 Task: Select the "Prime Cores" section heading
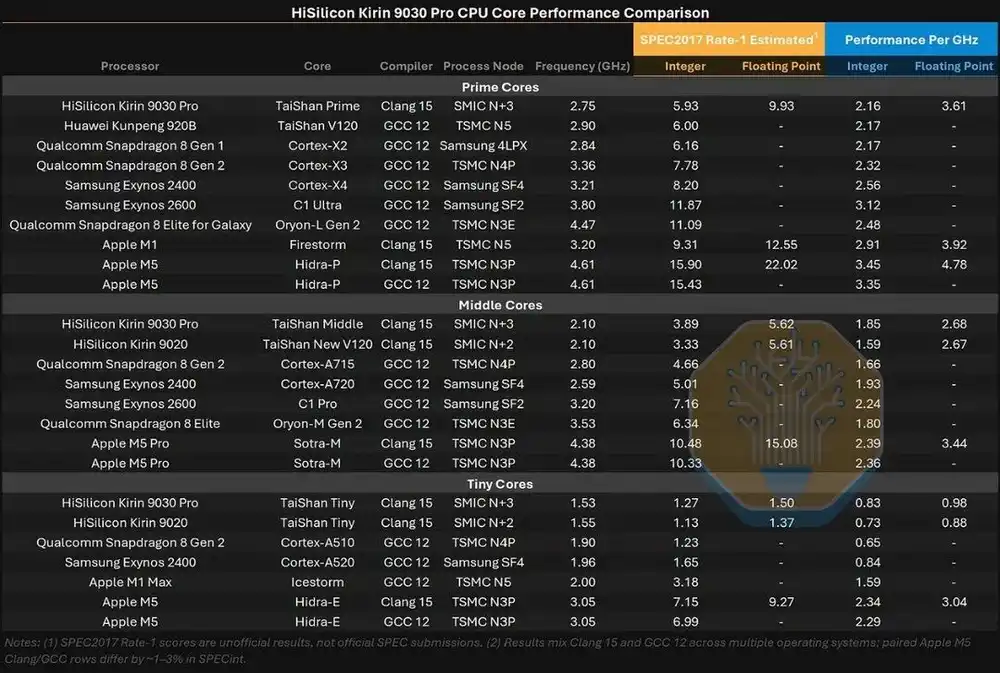(x=500, y=87)
